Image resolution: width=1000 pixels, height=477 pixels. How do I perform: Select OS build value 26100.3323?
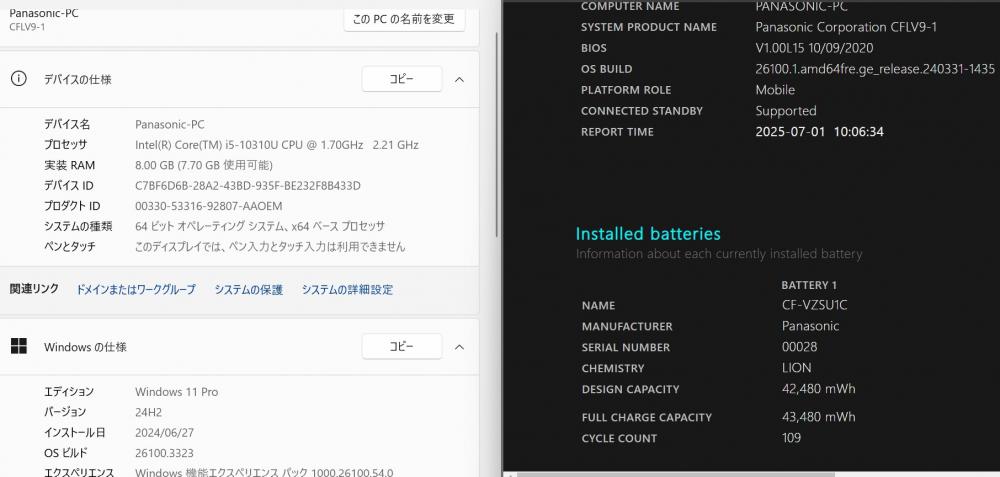coord(166,453)
